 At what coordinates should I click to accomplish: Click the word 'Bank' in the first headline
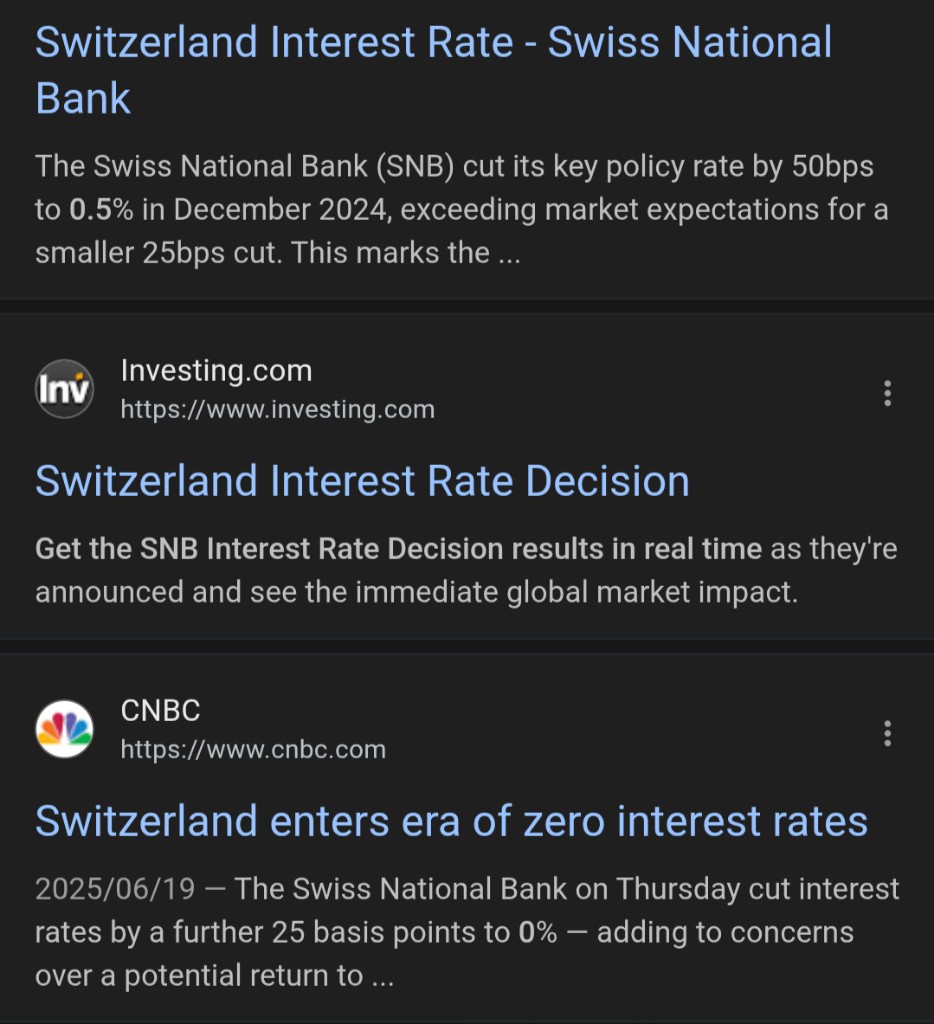[83, 99]
